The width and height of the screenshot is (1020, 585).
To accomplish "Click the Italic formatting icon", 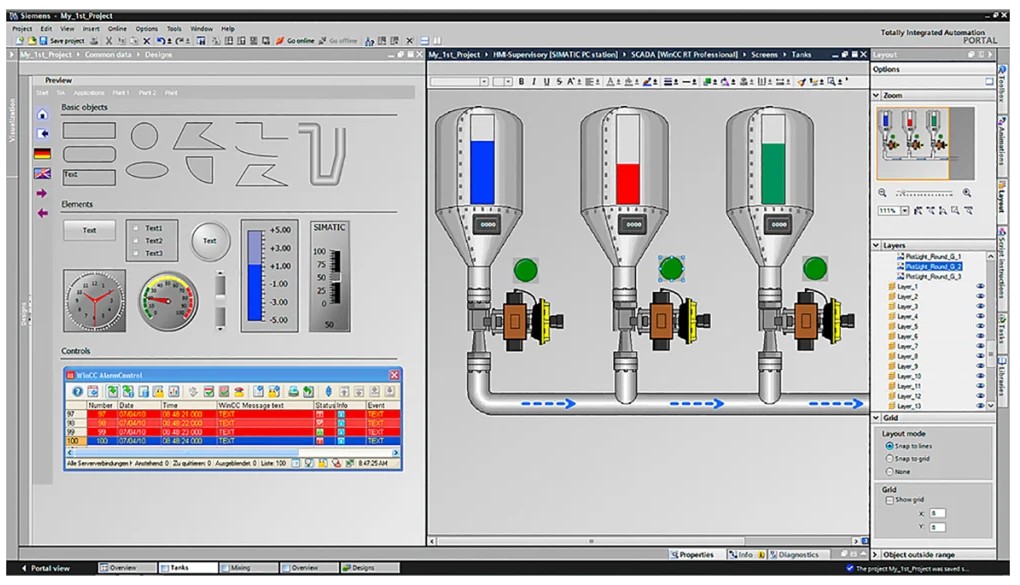I will 536,80.
